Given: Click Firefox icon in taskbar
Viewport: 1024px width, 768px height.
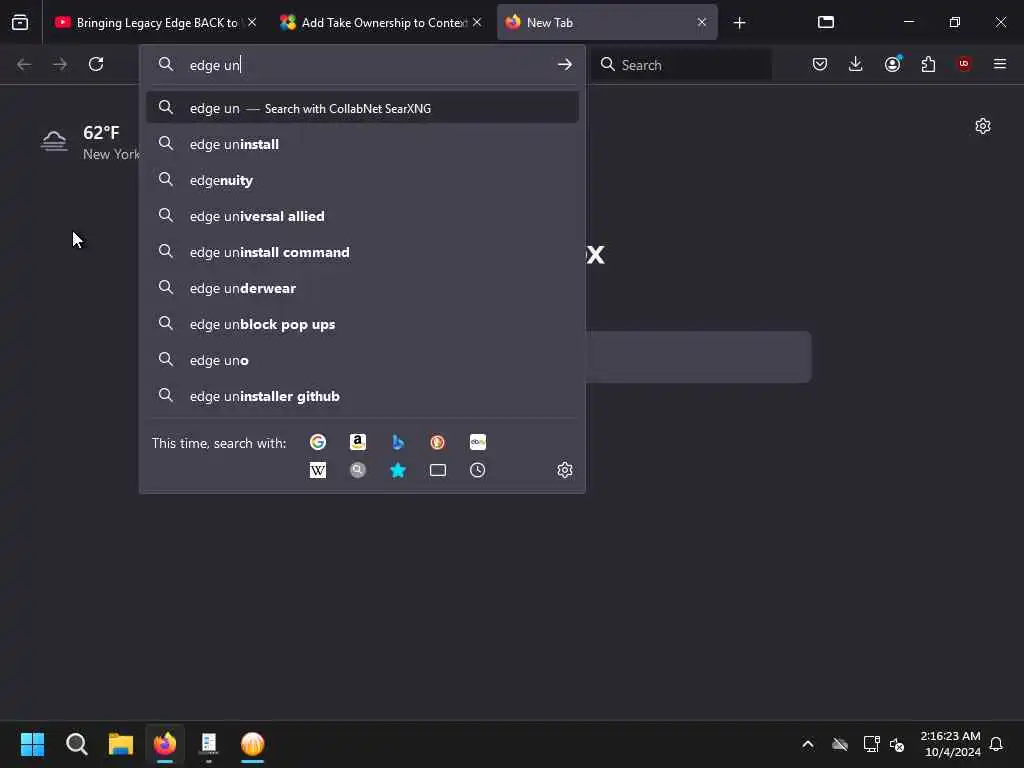Looking at the screenshot, I should pyautogui.click(x=165, y=744).
